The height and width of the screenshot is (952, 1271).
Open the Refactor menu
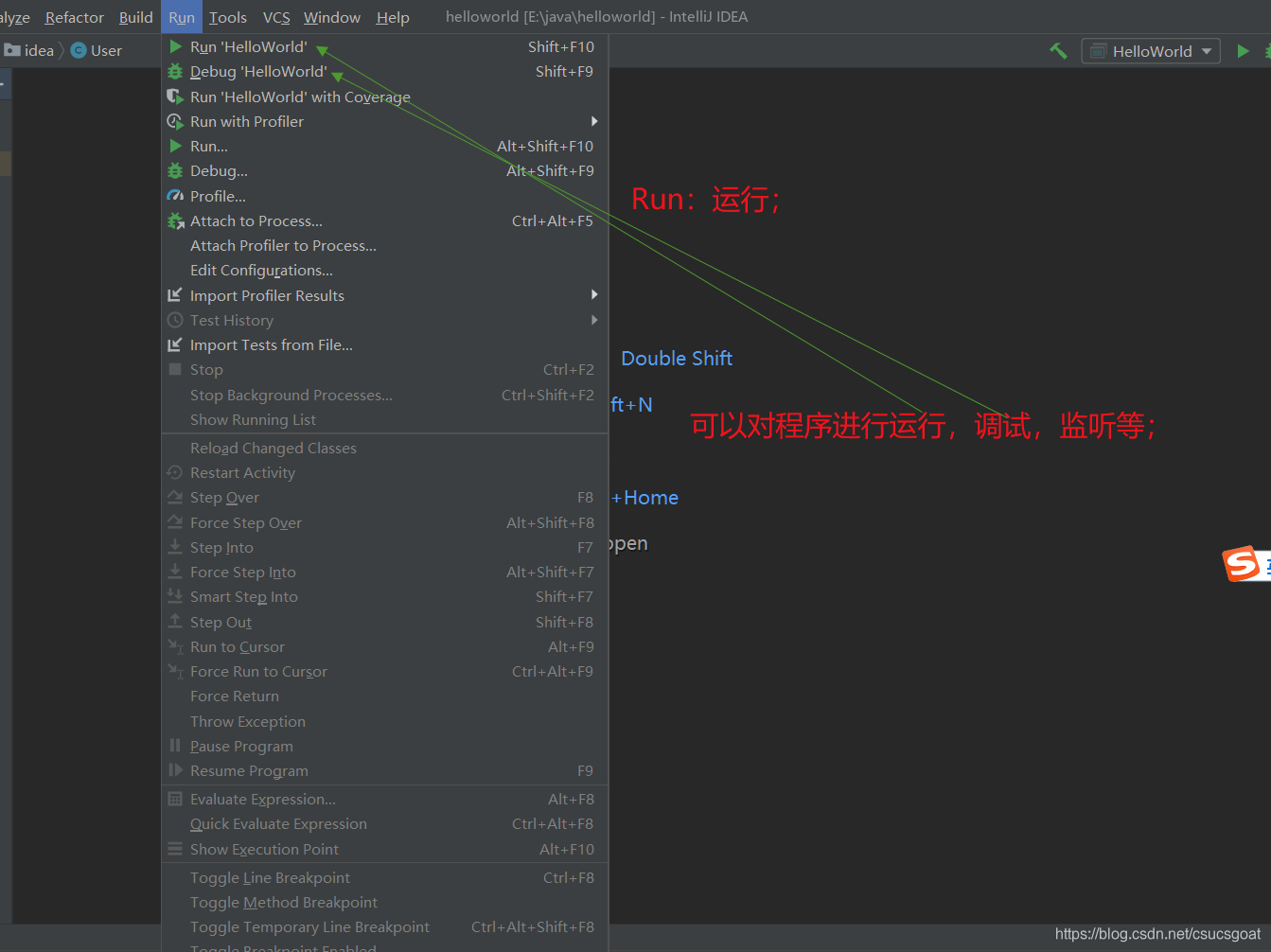tap(75, 17)
